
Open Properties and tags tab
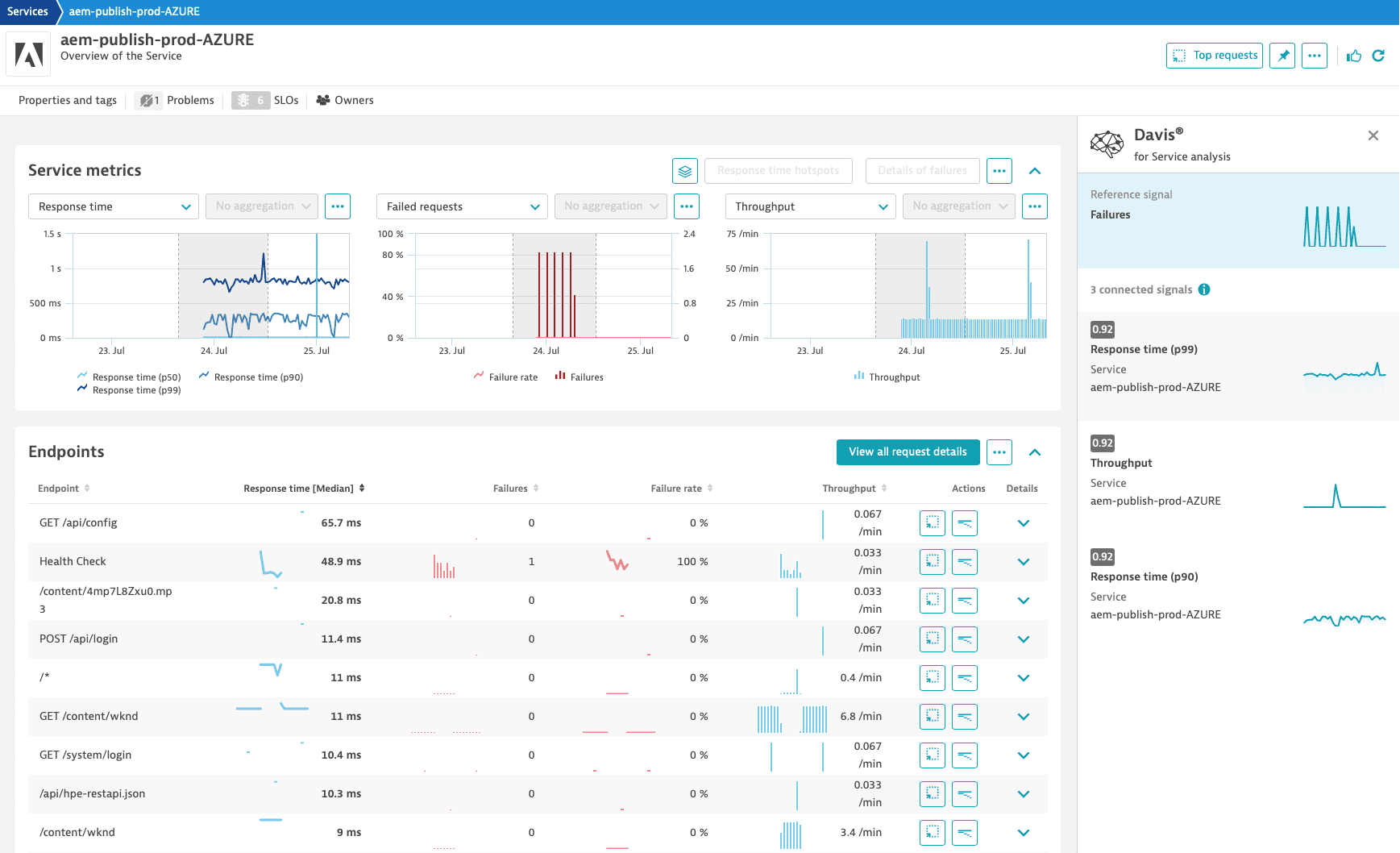[68, 100]
